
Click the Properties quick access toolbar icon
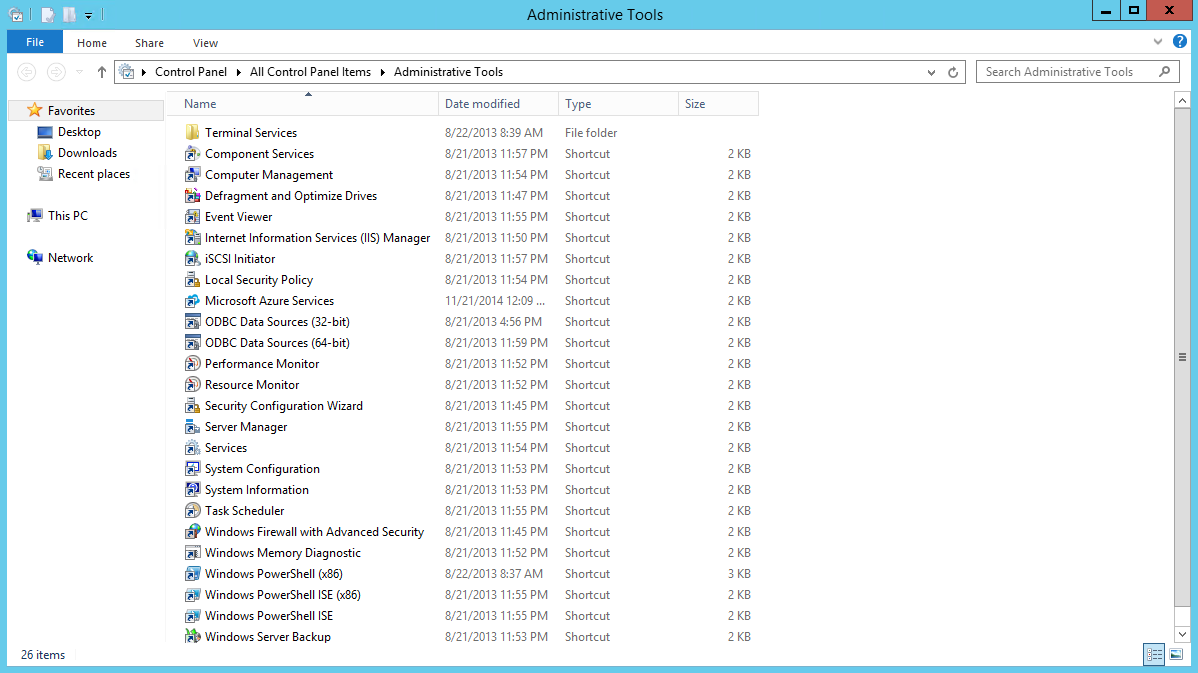tap(47, 15)
